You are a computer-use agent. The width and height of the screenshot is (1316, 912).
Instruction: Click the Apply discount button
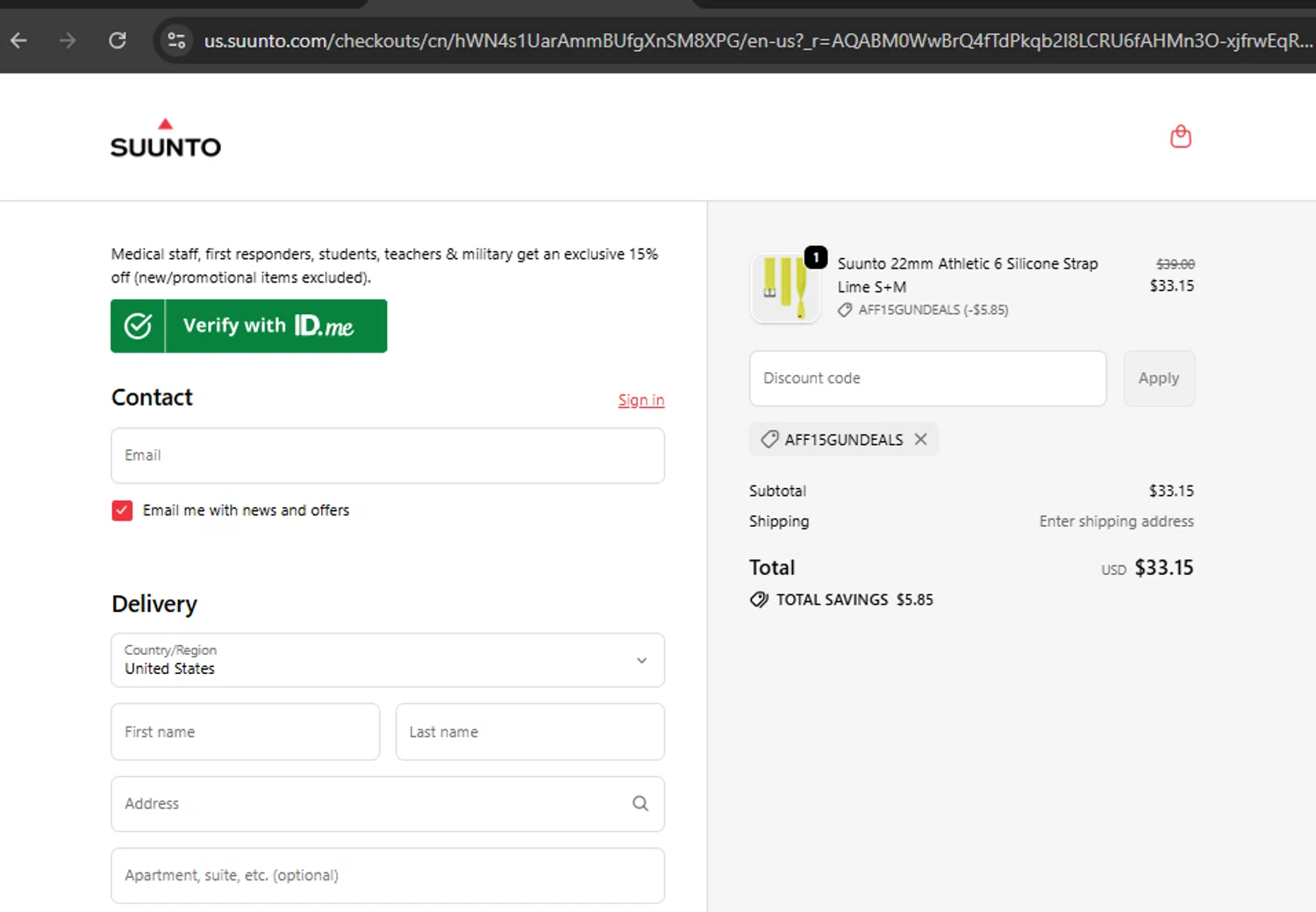tap(1159, 378)
